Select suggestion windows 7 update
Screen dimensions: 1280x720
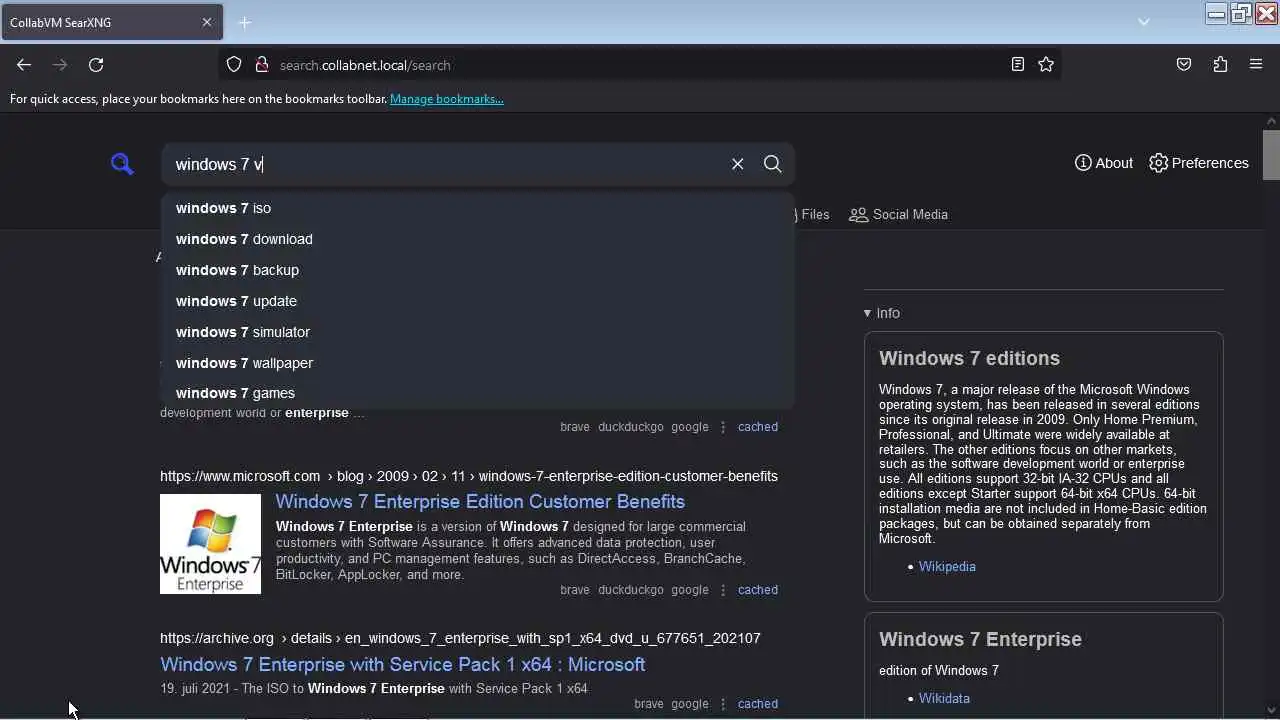[x=478, y=301]
